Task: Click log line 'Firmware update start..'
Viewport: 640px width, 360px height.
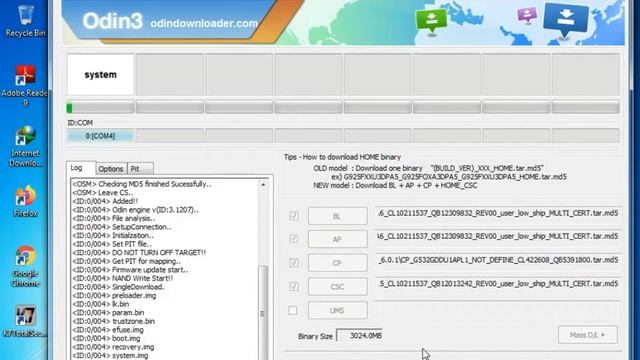Action: click(130, 270)
